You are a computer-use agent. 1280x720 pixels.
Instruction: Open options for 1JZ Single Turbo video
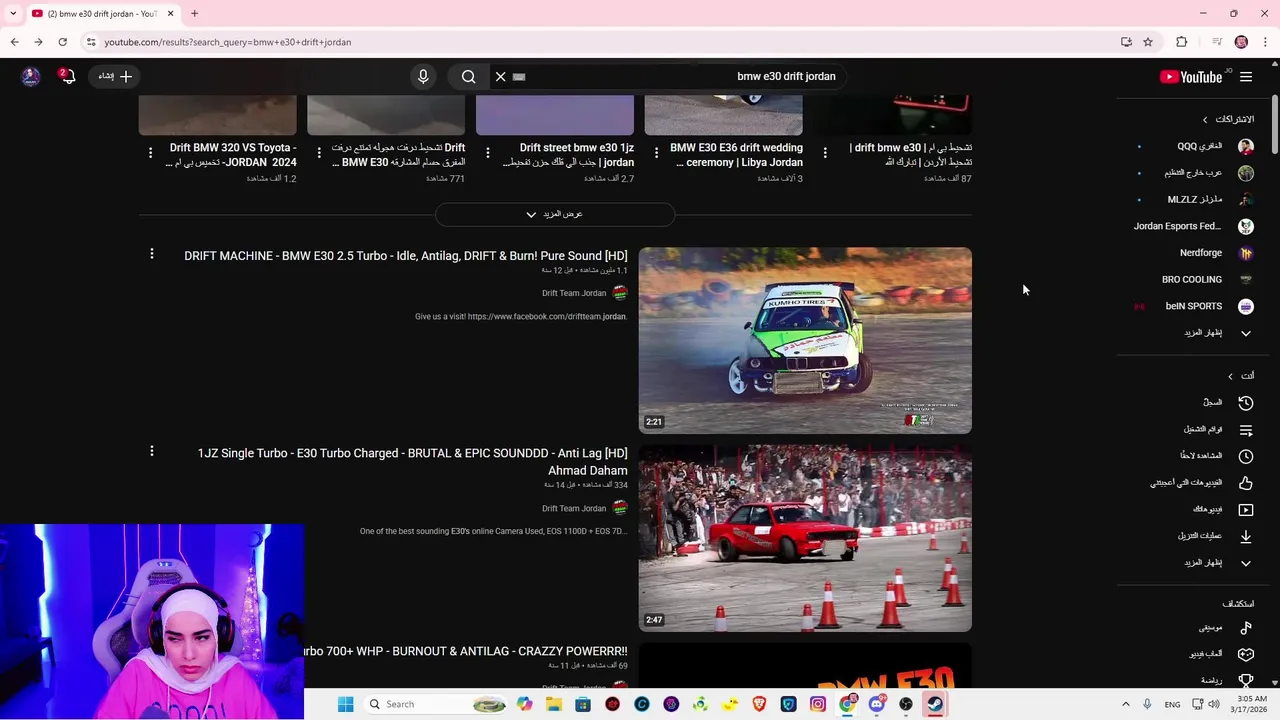click(x=151, y=451)
